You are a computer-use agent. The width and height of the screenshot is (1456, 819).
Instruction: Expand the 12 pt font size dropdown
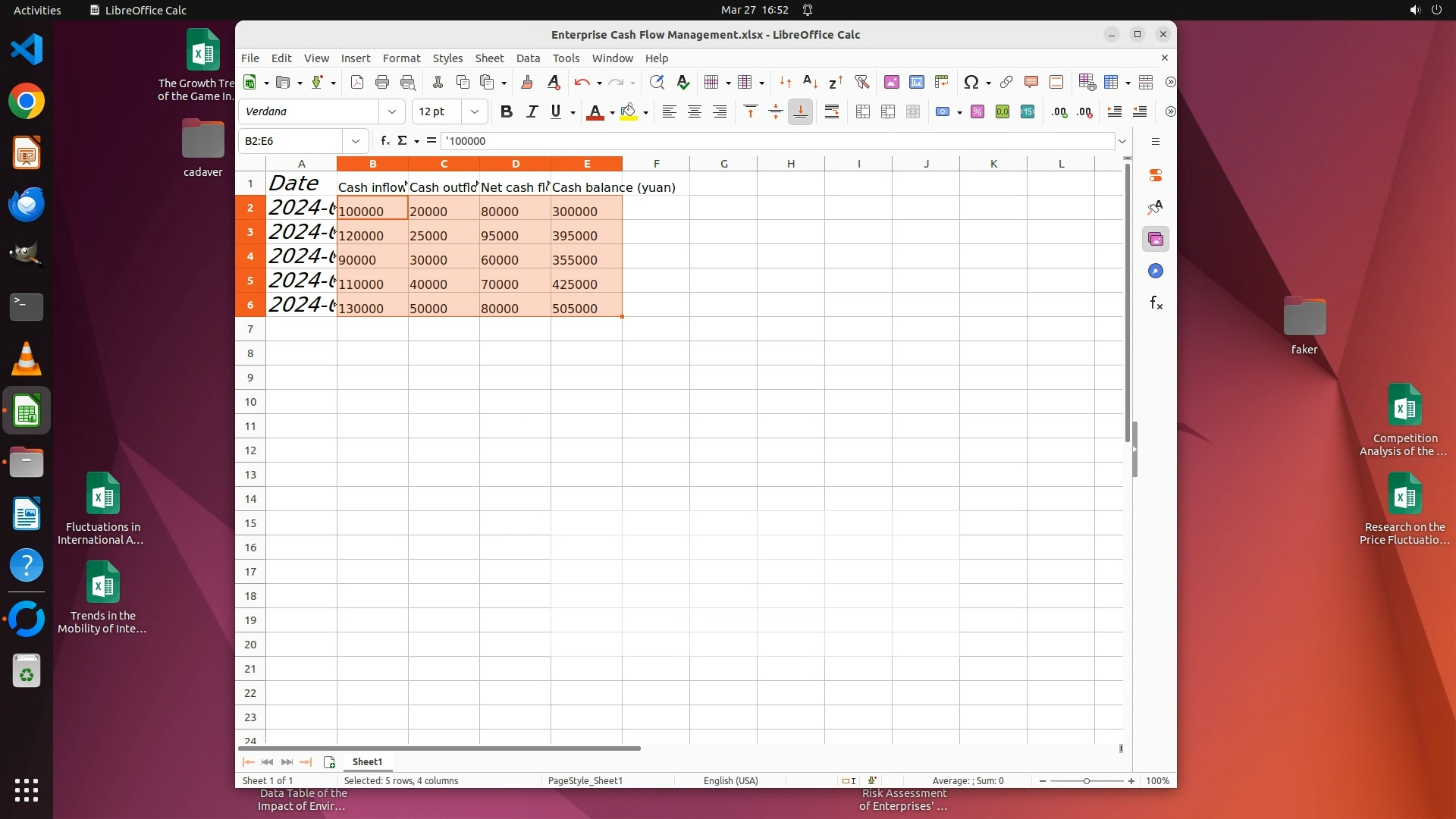(475, 112)
